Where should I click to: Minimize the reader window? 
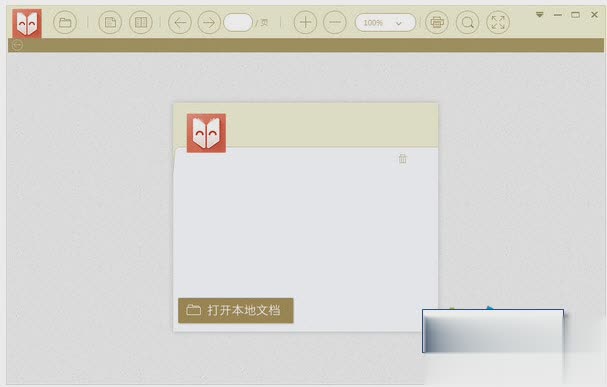pos(558,15)
